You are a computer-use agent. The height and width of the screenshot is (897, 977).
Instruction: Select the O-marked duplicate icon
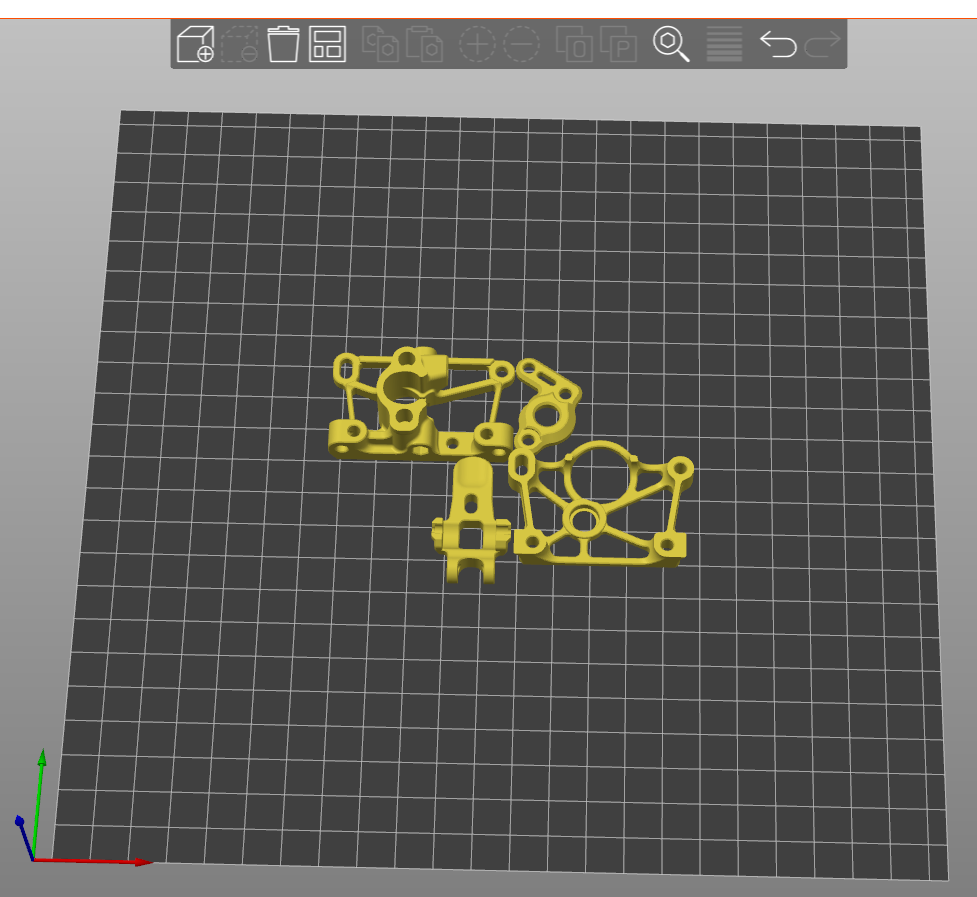576,45
